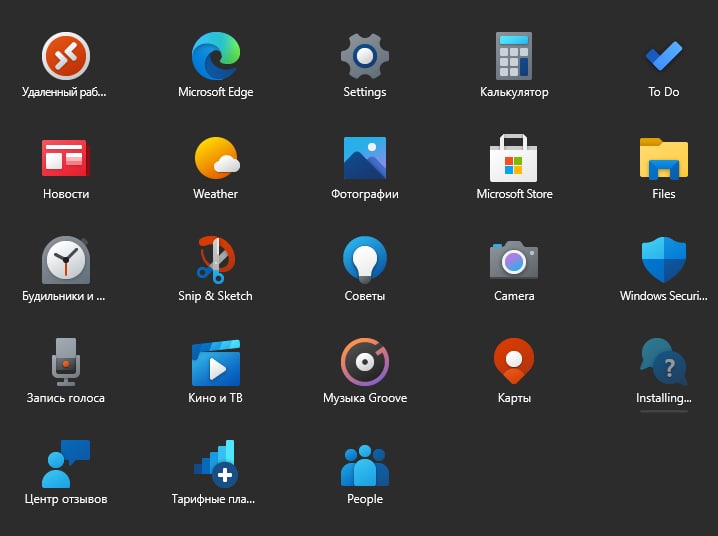Open the Советы lightbulb tips app
This screenshot has width=718, height=536.
pyautogui.click(x=364, y=260)
